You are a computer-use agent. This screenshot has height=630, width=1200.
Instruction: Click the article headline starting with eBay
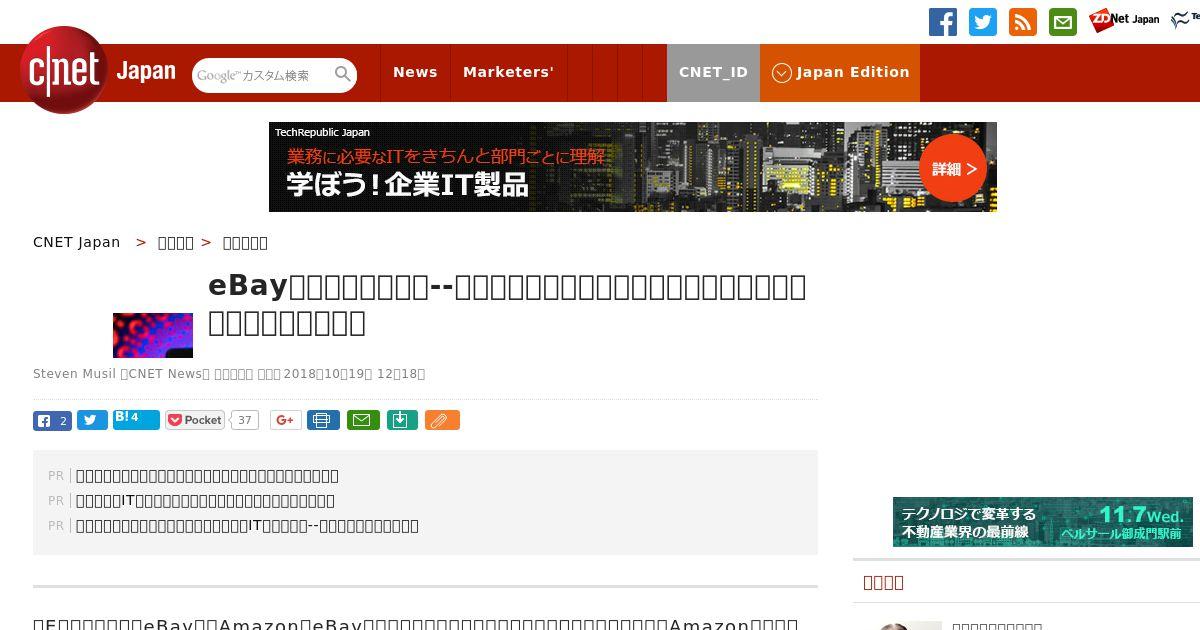pos(507,304)
